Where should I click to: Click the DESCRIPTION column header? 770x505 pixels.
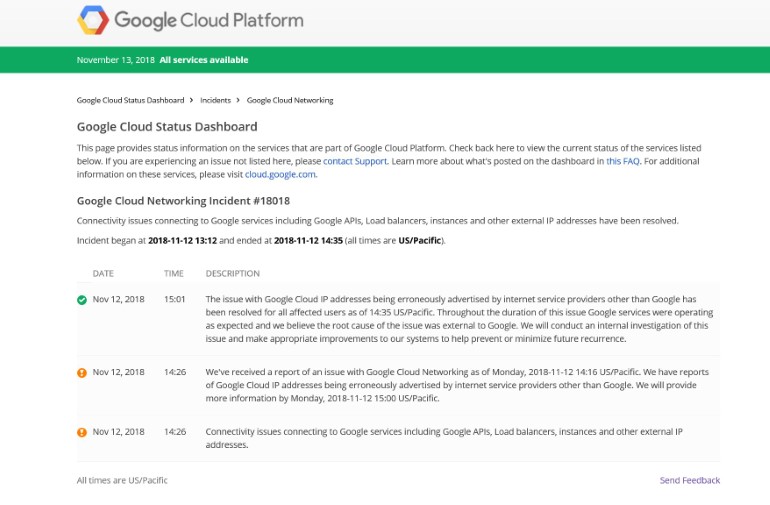click(232, 273)
